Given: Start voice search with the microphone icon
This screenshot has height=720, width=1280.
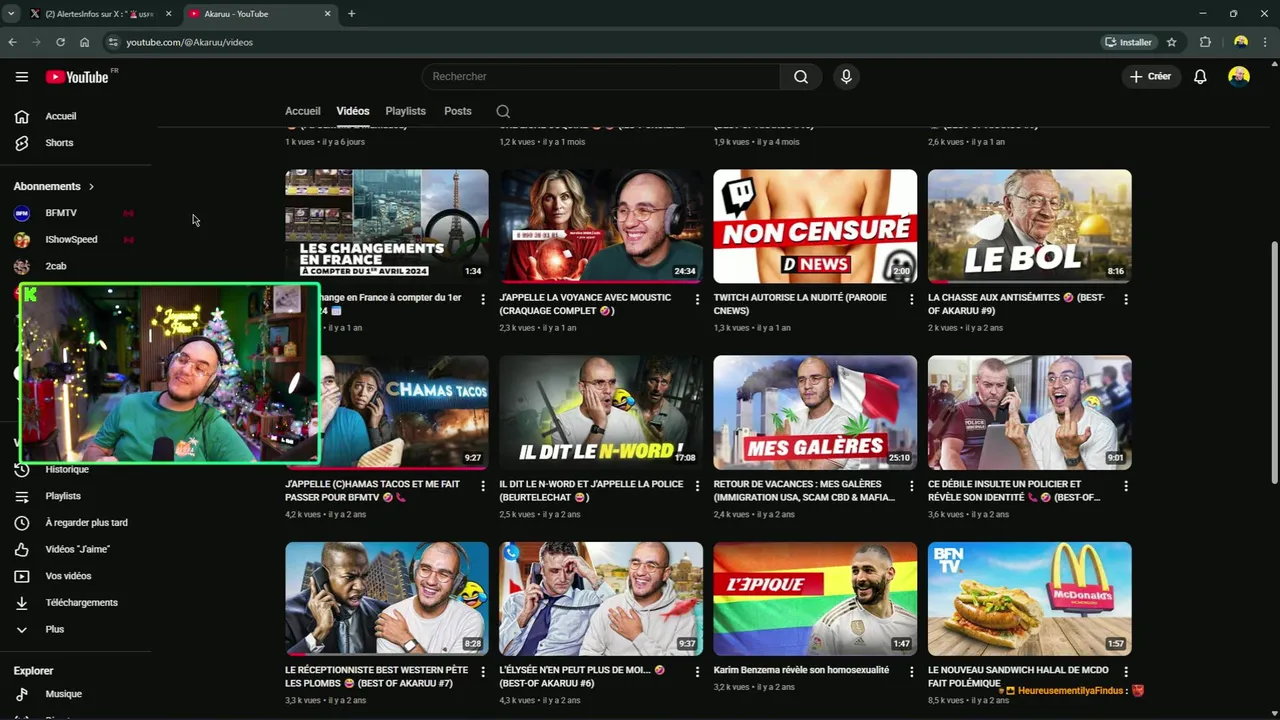Looking at the screenshot, I should 846,77.
